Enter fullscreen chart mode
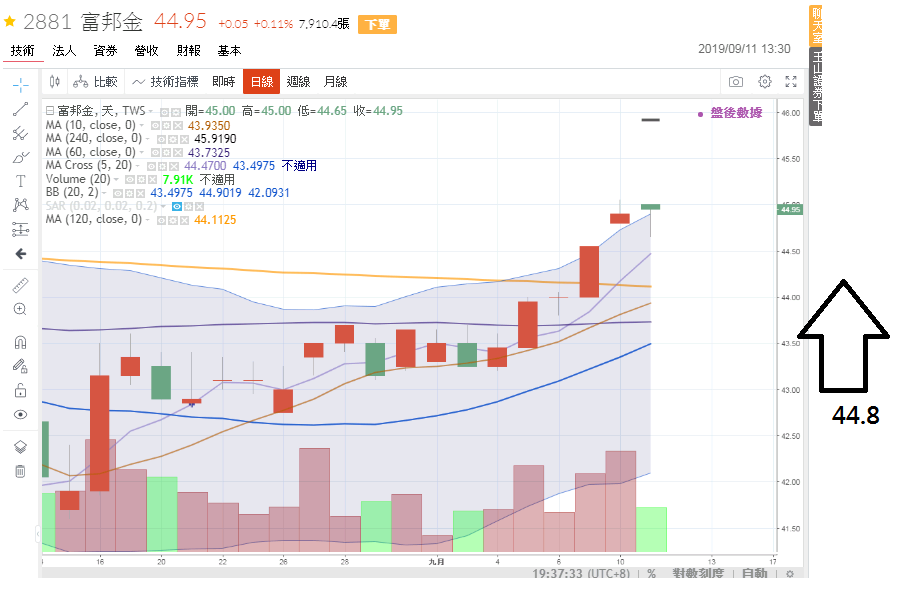 tap(791, 82)
